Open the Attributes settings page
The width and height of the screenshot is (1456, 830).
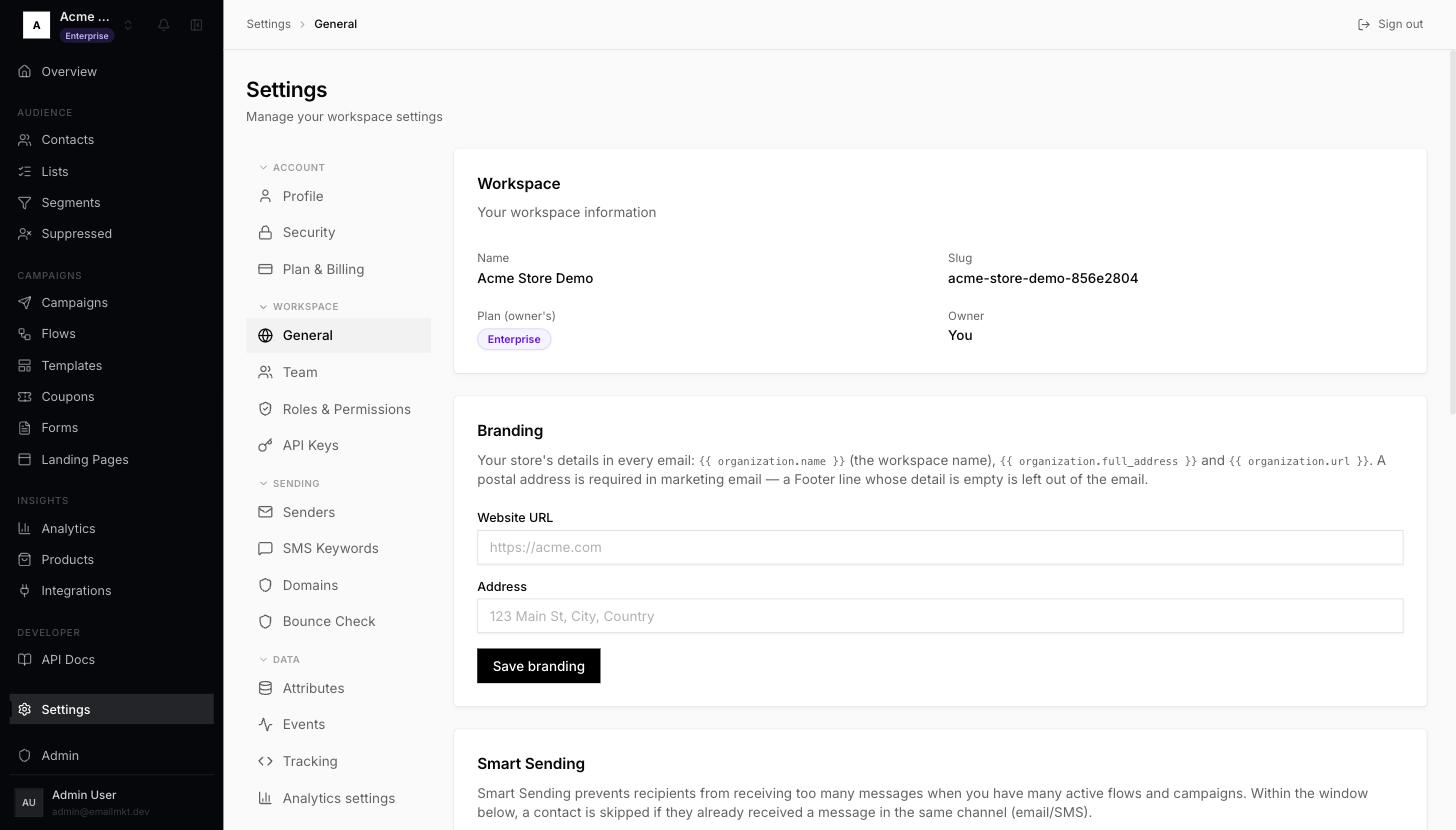[x=338, y=689]
